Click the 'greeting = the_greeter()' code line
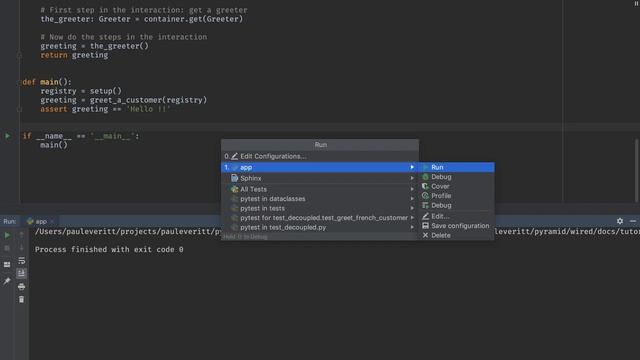This screenshot has width=640, height=360. [x=95, y=46]
